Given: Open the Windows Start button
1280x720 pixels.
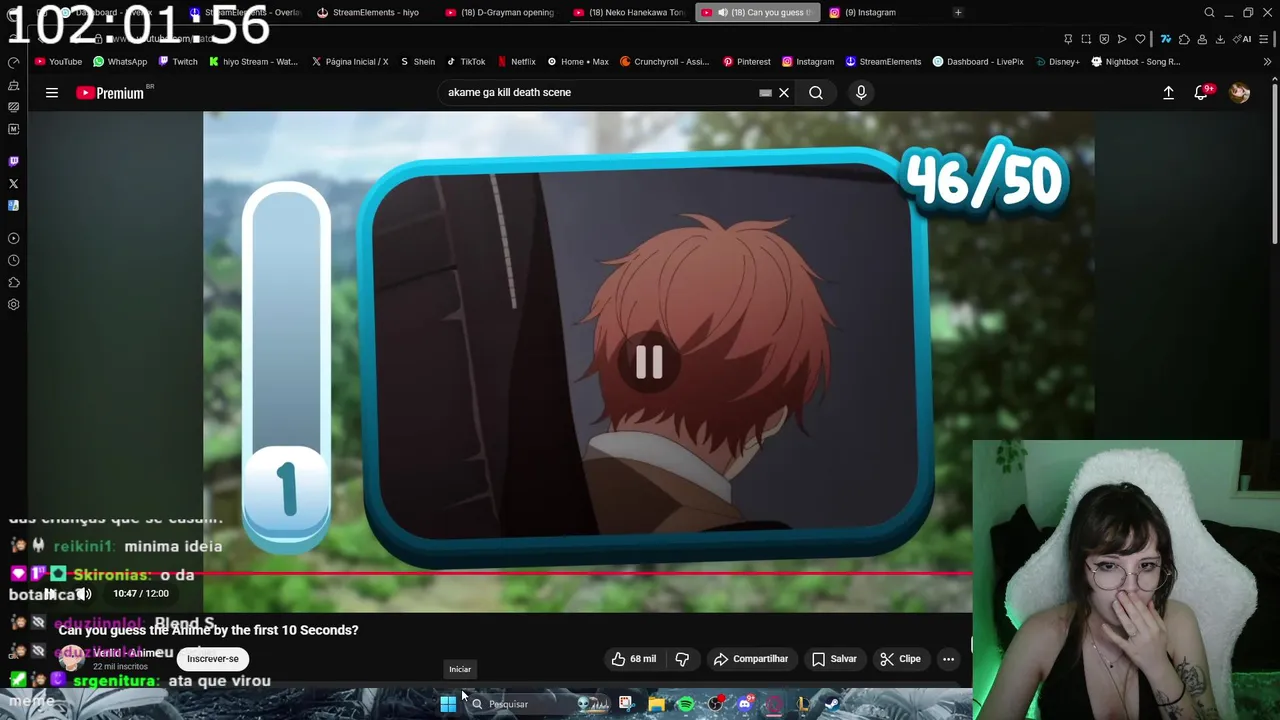Looking at the screenshot, I should [x=448, y=704].
